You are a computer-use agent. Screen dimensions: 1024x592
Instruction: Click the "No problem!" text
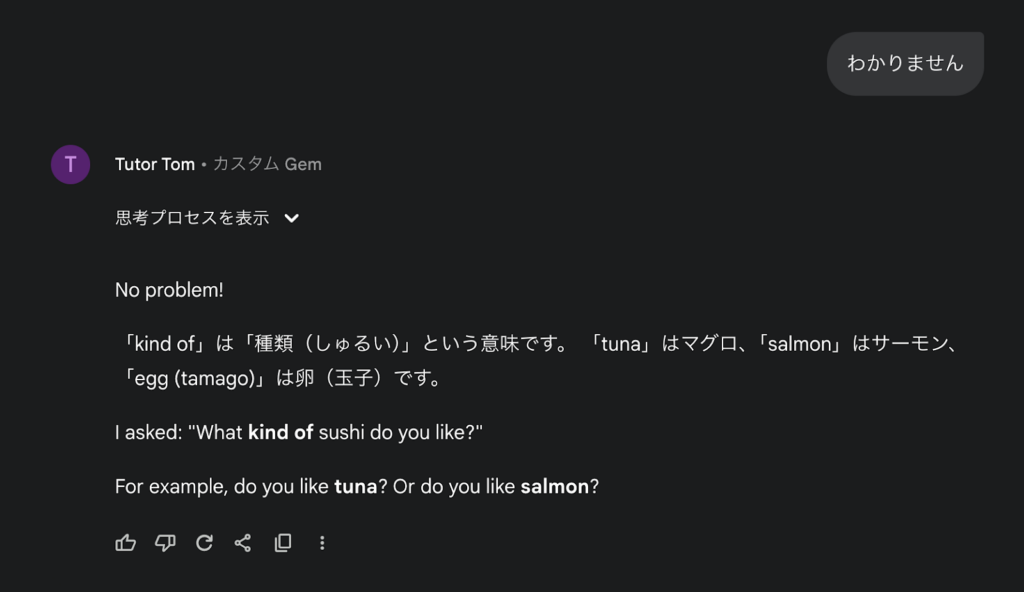click(x=169, y=290)
